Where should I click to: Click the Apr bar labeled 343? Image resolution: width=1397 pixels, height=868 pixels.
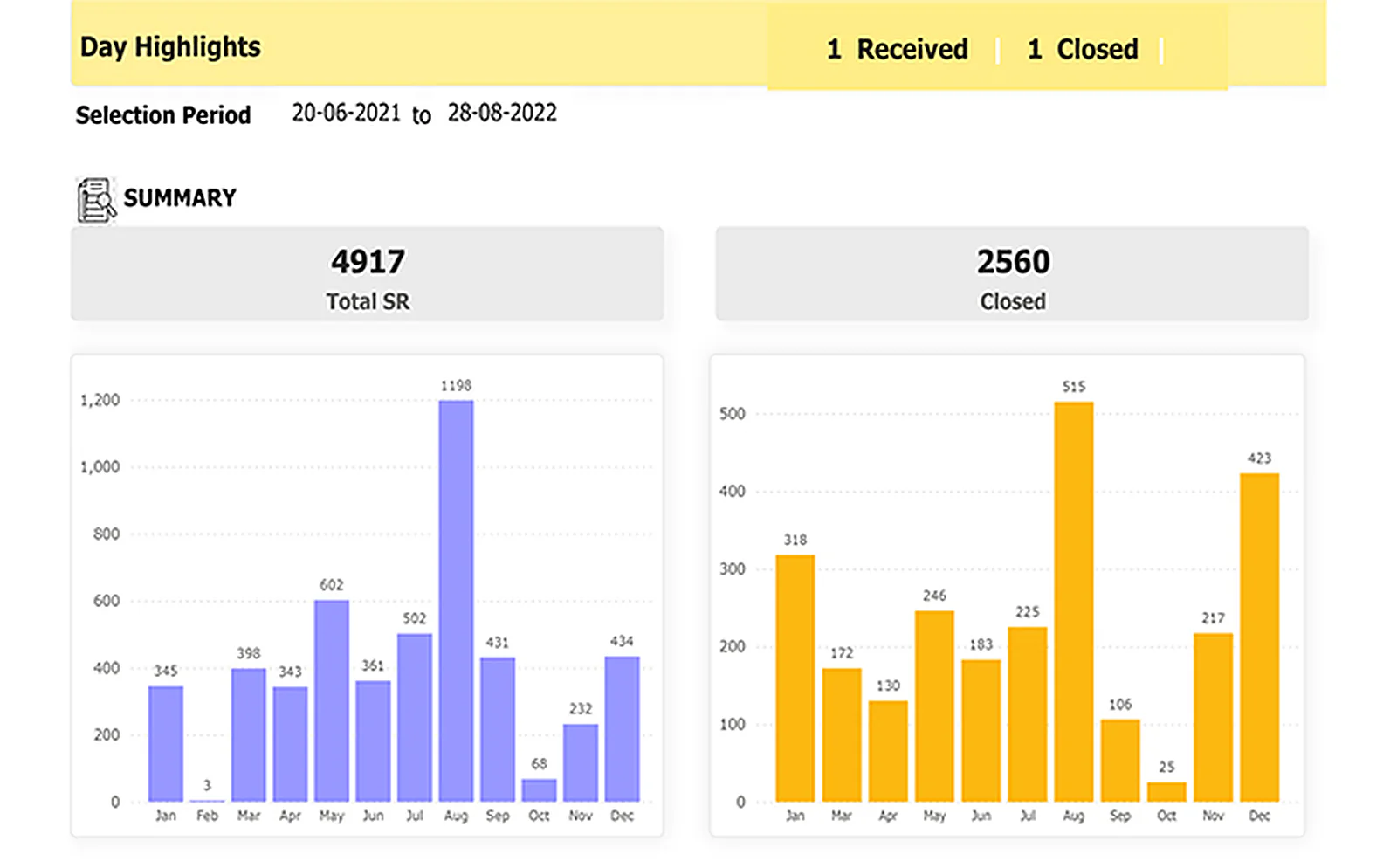[290, 744]
